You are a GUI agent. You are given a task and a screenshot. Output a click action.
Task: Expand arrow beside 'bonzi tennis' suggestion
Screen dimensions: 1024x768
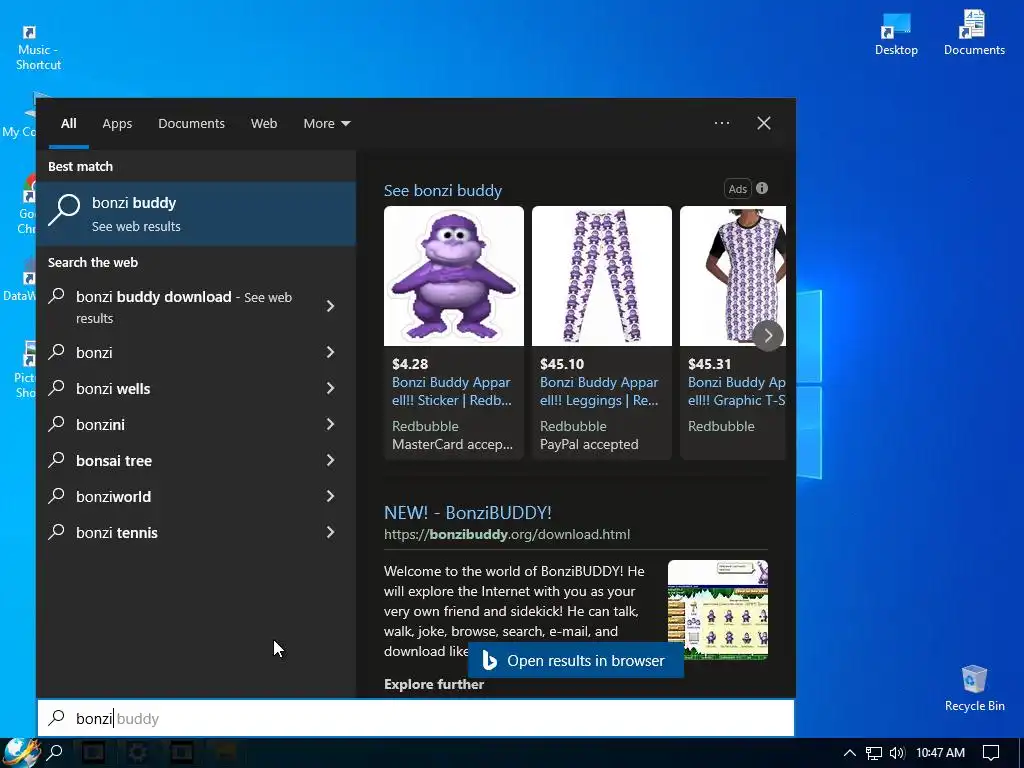point(330,532)
